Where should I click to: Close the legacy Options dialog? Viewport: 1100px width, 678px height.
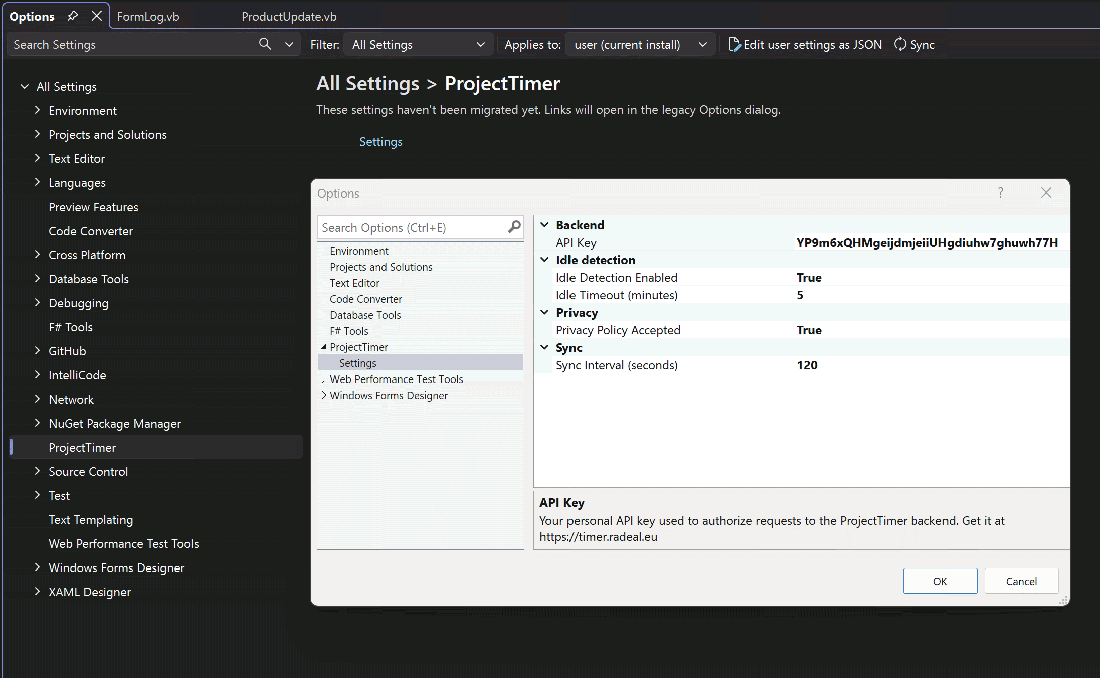point(1046,192)
